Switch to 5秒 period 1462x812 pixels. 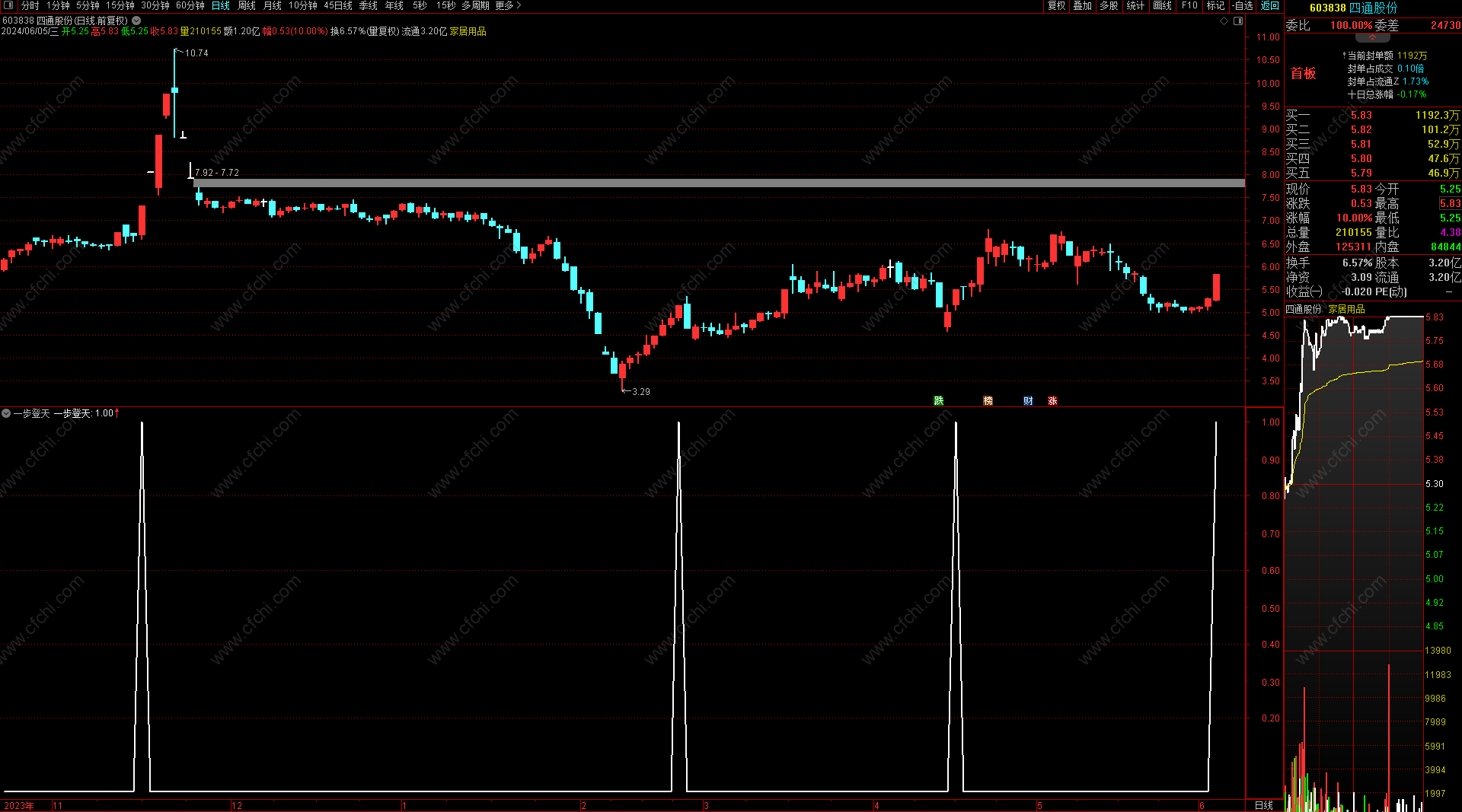point(420,5)
